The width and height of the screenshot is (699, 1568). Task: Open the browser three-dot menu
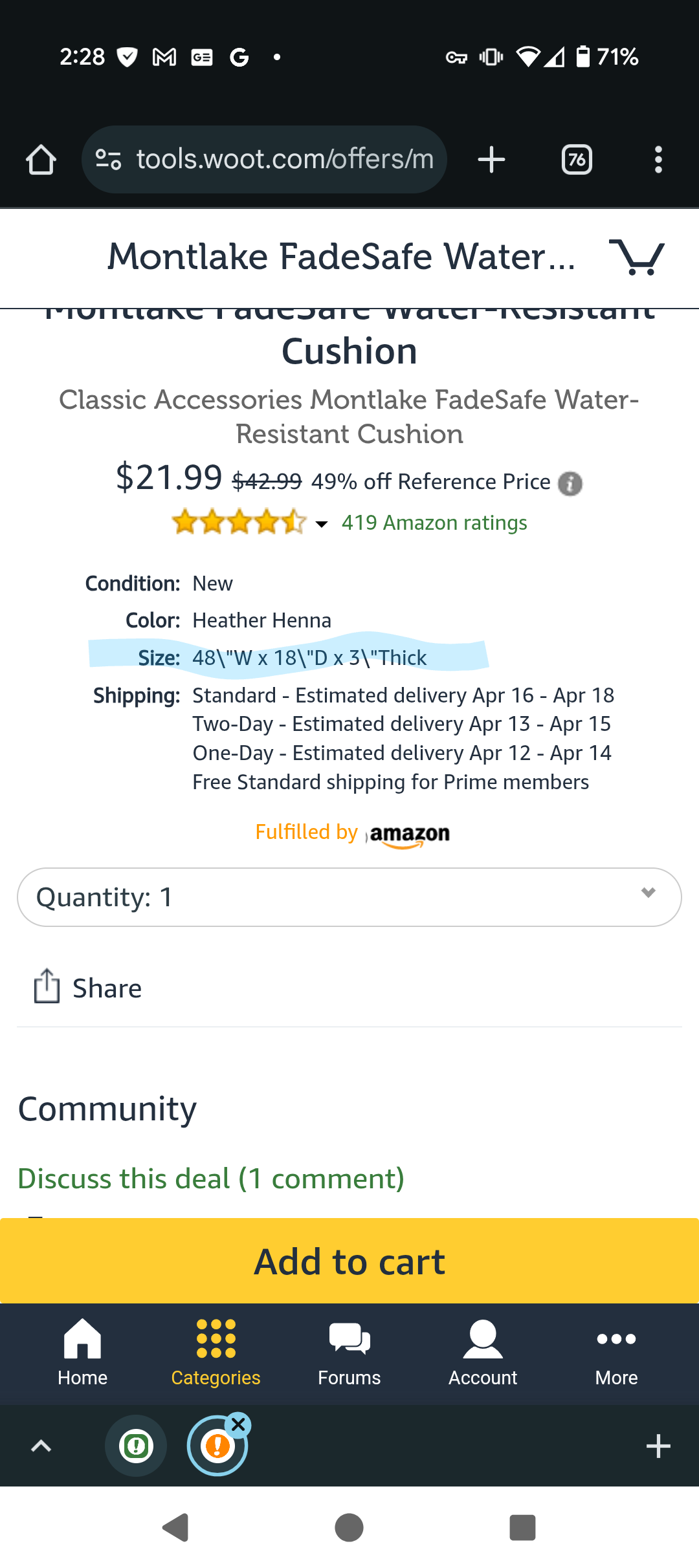click(x=658, y=160)
